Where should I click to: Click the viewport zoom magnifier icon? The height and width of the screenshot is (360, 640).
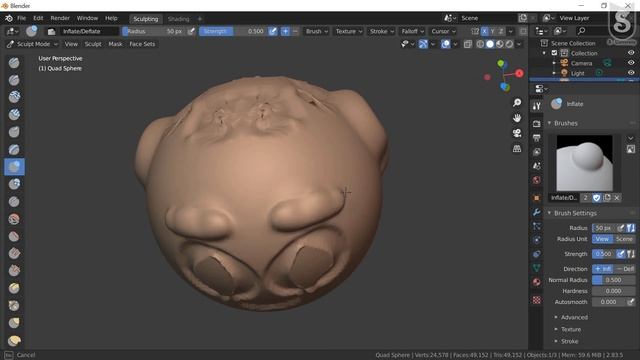point(517,103)
